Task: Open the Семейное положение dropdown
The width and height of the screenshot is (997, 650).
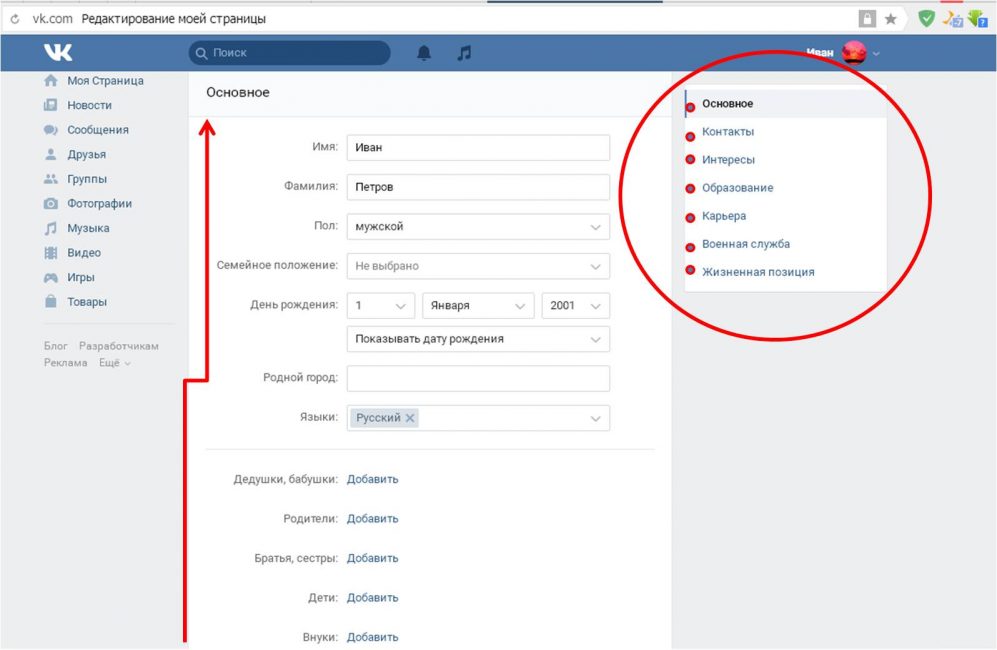Action: pos(478,266)
